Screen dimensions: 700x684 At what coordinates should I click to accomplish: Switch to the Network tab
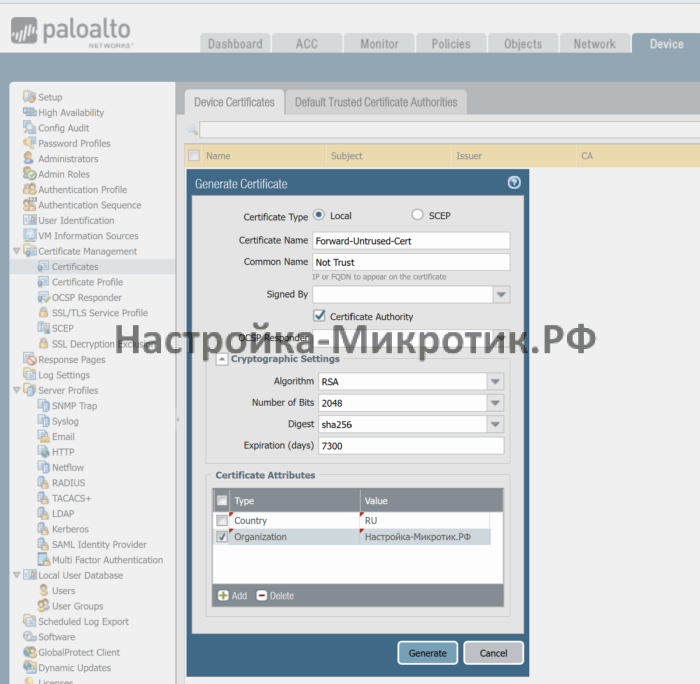click(595, 44)
